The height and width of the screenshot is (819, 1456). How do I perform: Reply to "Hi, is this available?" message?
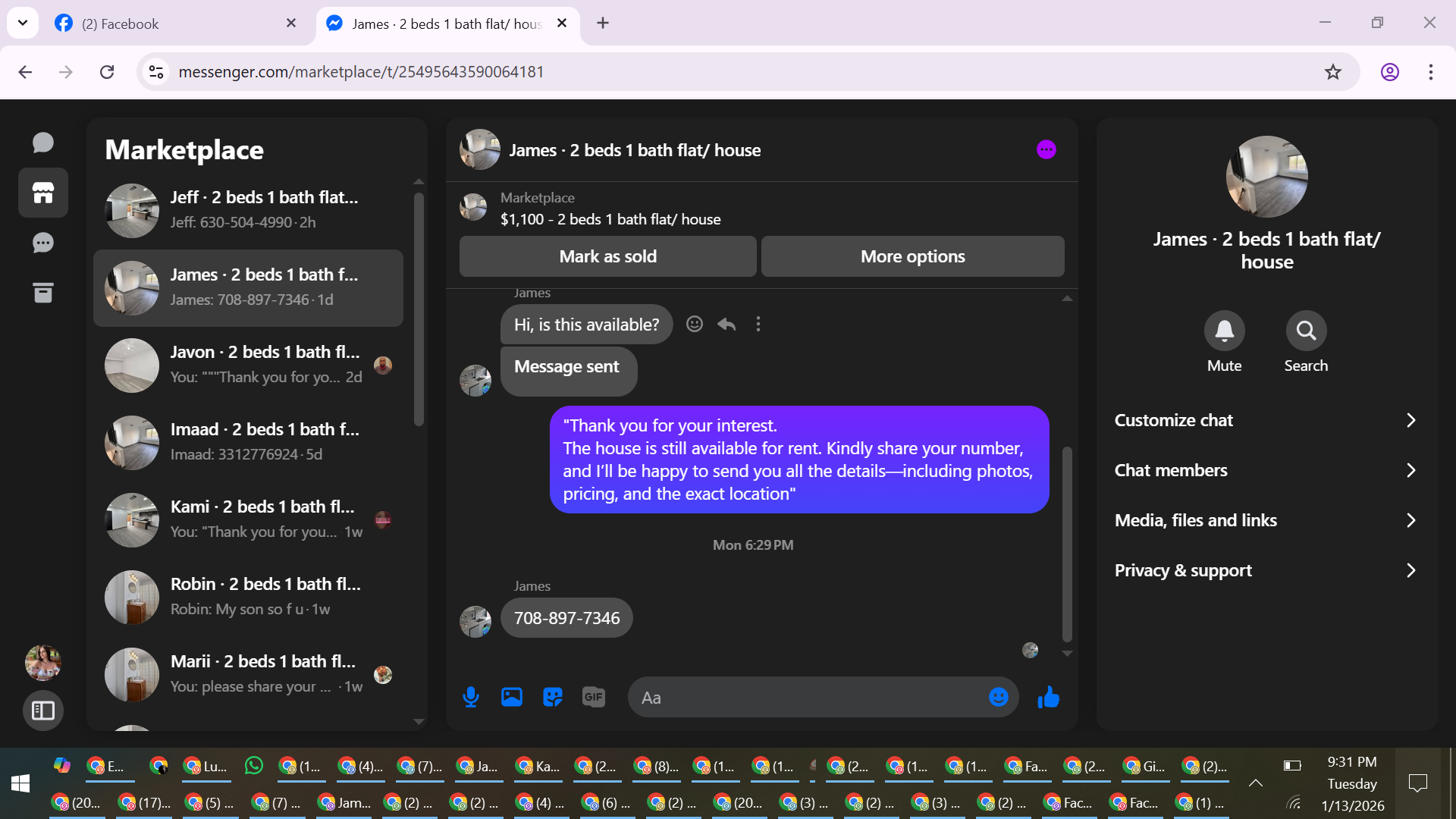pos(726,325)
